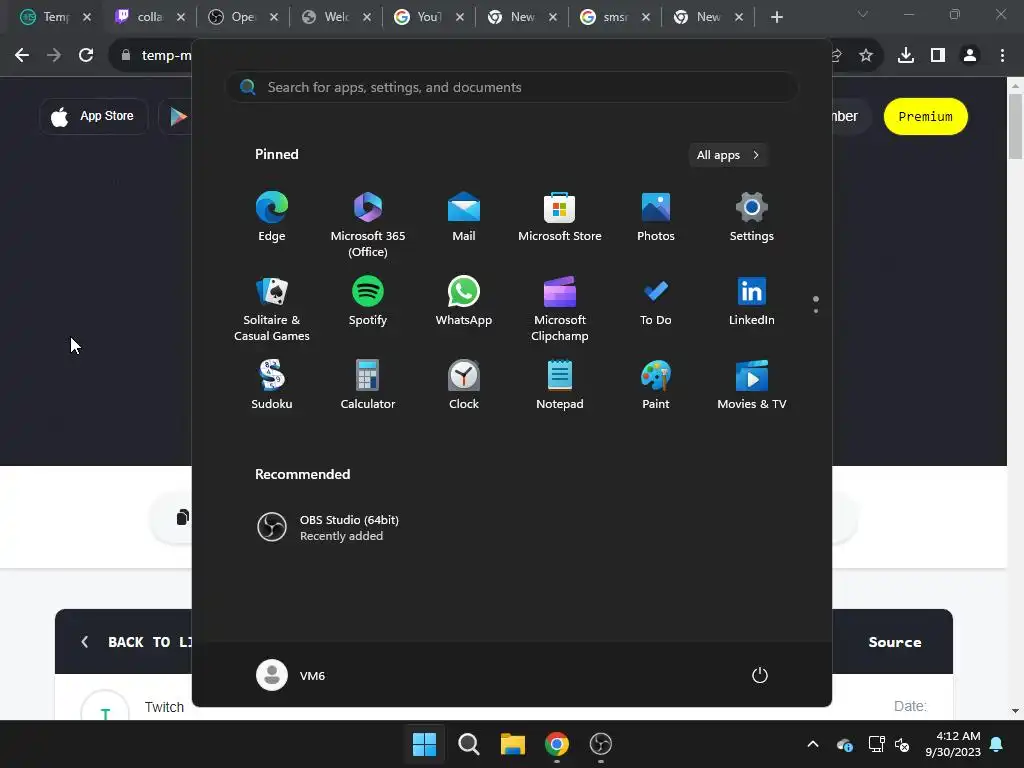The height and width of the screenshot is (768, 1024).
Task: Reload the page in Chrome
Action: tap(86, 56)
